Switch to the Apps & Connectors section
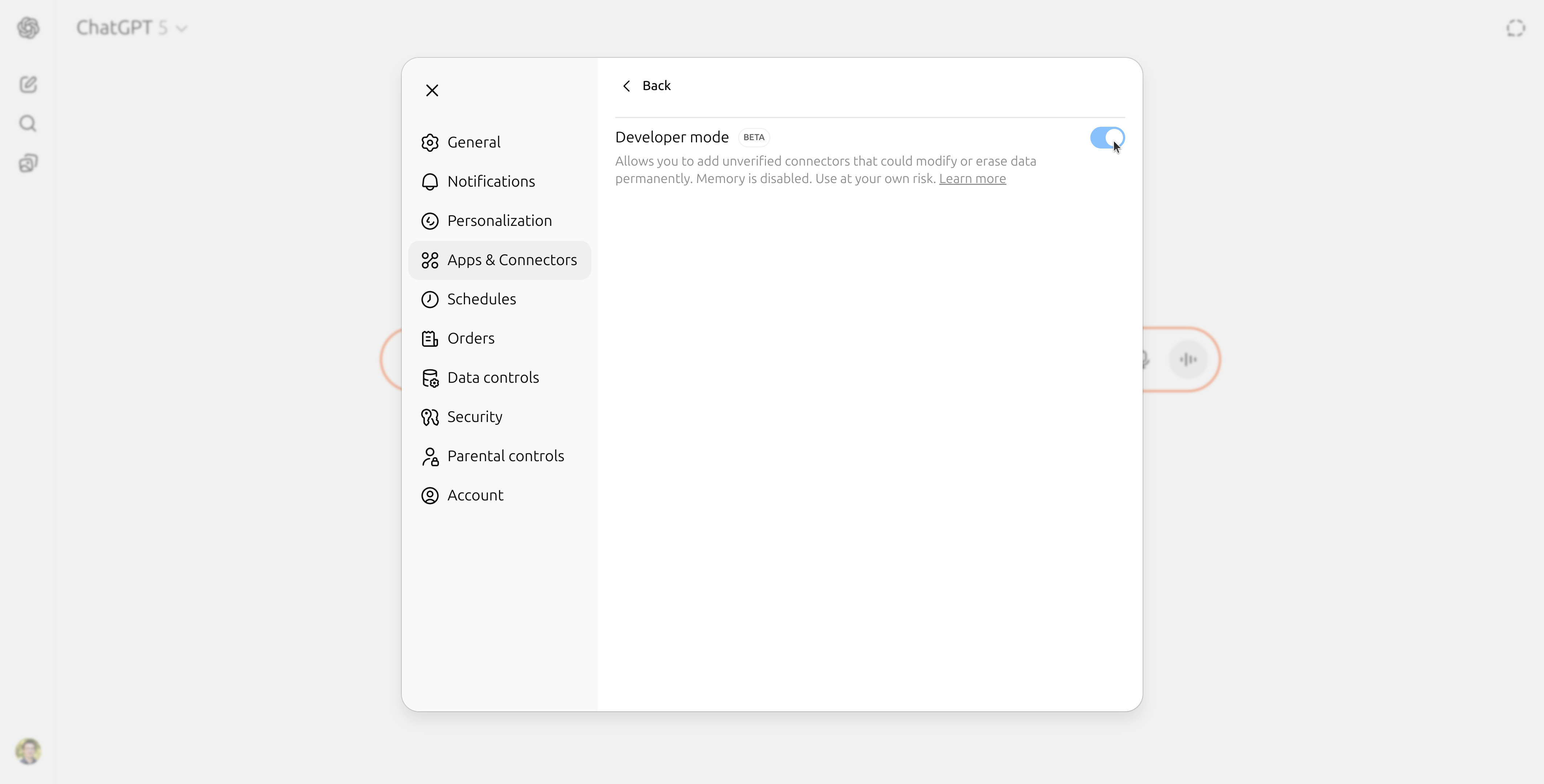This screenshot has width=1544, height=784. point(499,260)
